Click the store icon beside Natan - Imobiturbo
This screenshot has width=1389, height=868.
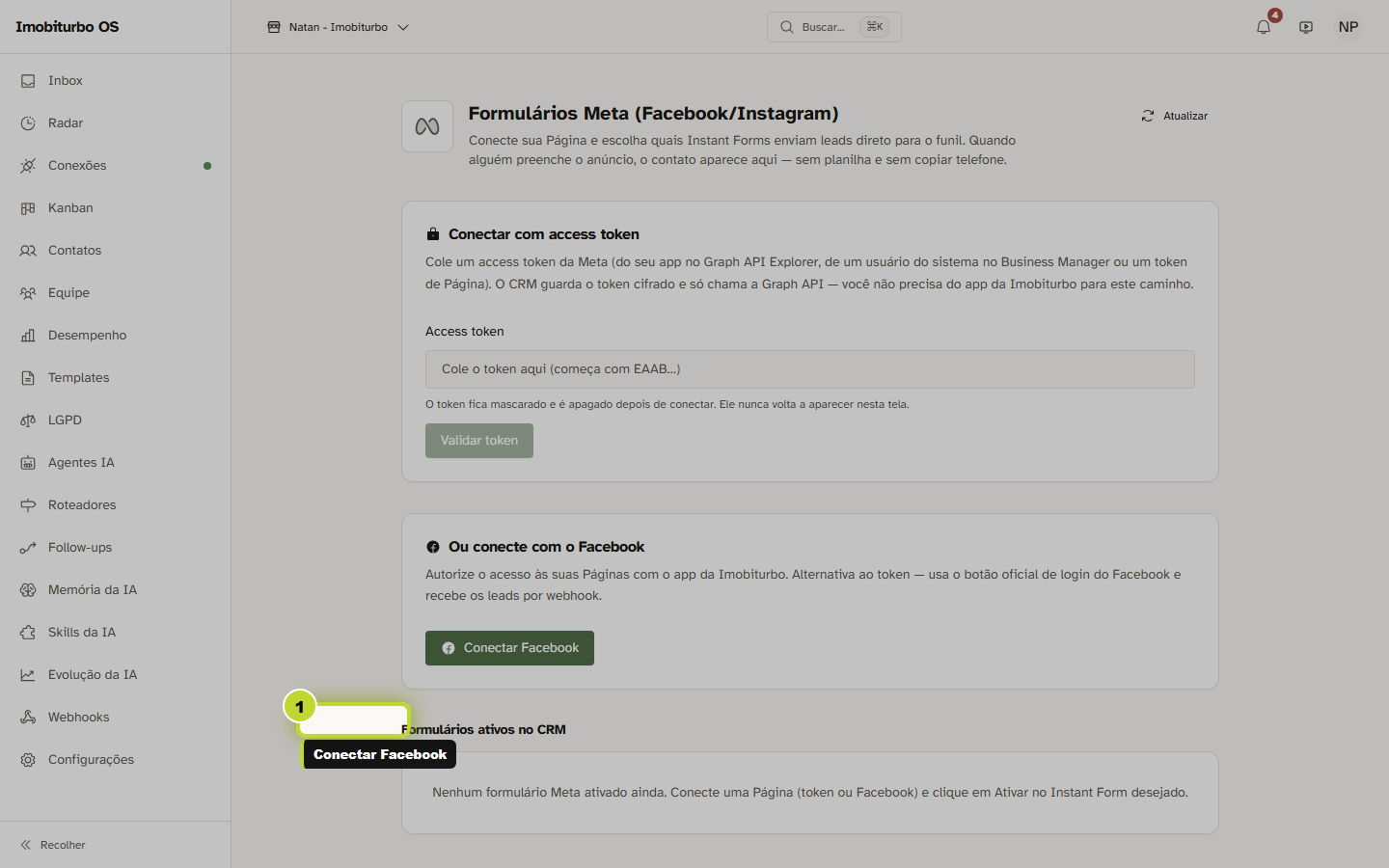274,27
